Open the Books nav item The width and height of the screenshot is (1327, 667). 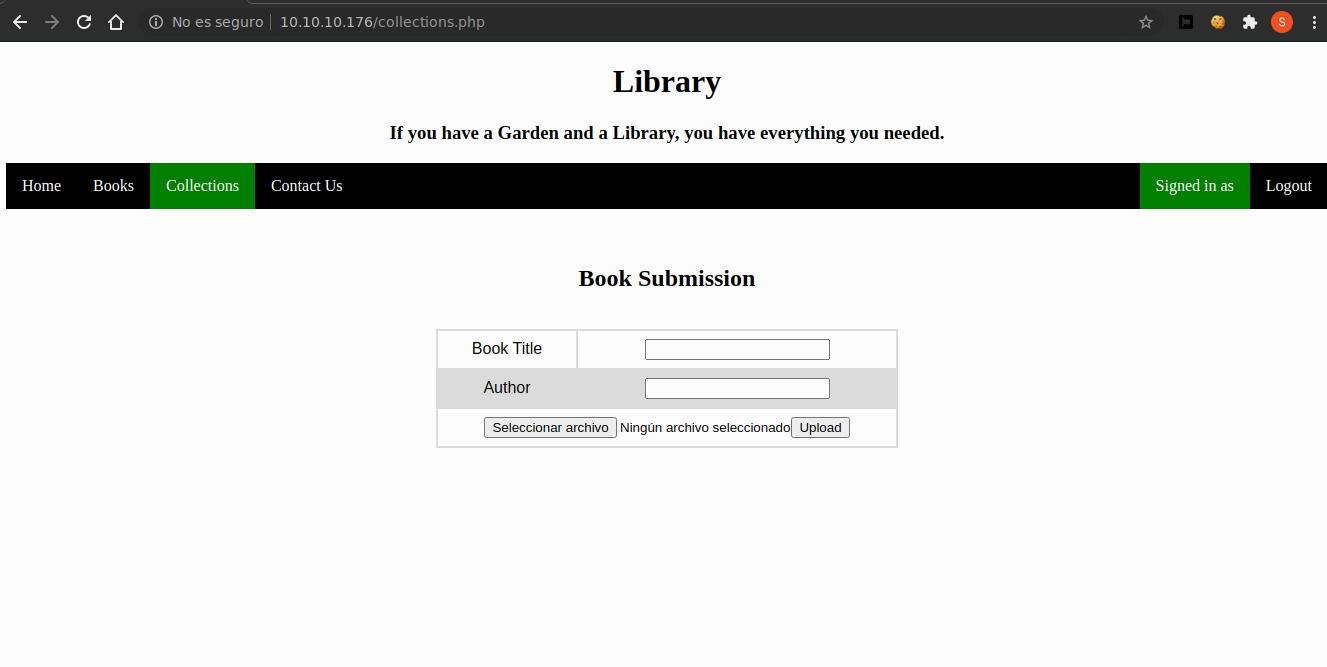pos(113,186)
